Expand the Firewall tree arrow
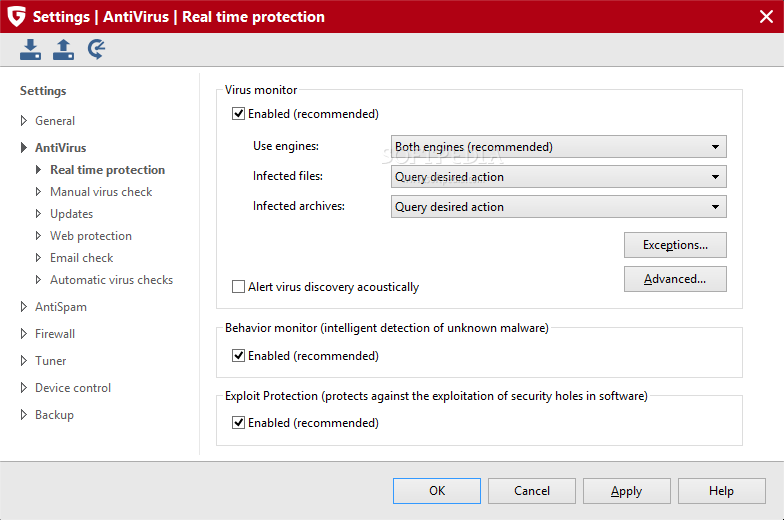The height and width of the screenshot is (520, 784). pos(24,334)
